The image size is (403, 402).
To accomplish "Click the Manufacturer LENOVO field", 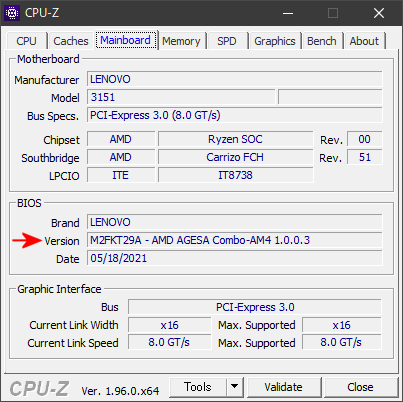I will coord(235,79).
